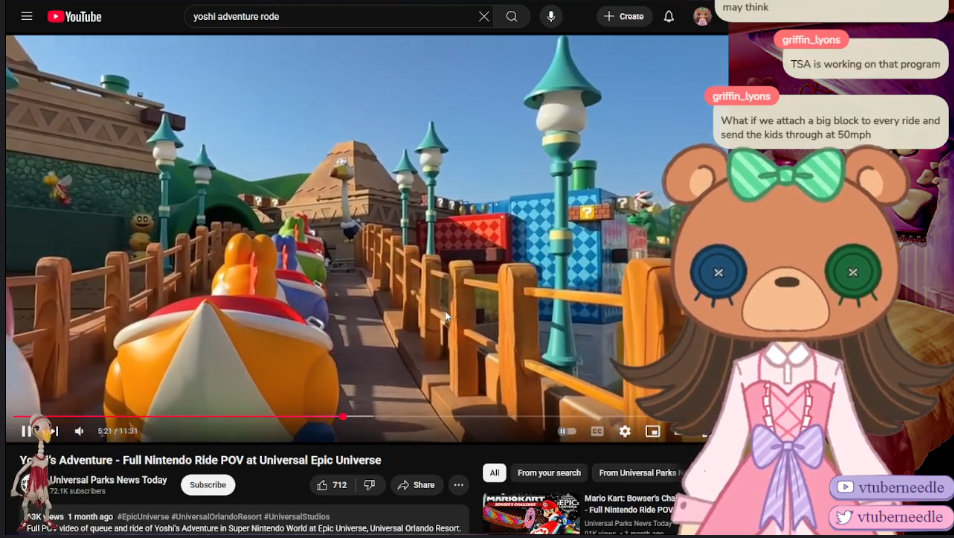The image size is (954, 538).
Task: Open the video player settings gear
Action: coord(625,431)
